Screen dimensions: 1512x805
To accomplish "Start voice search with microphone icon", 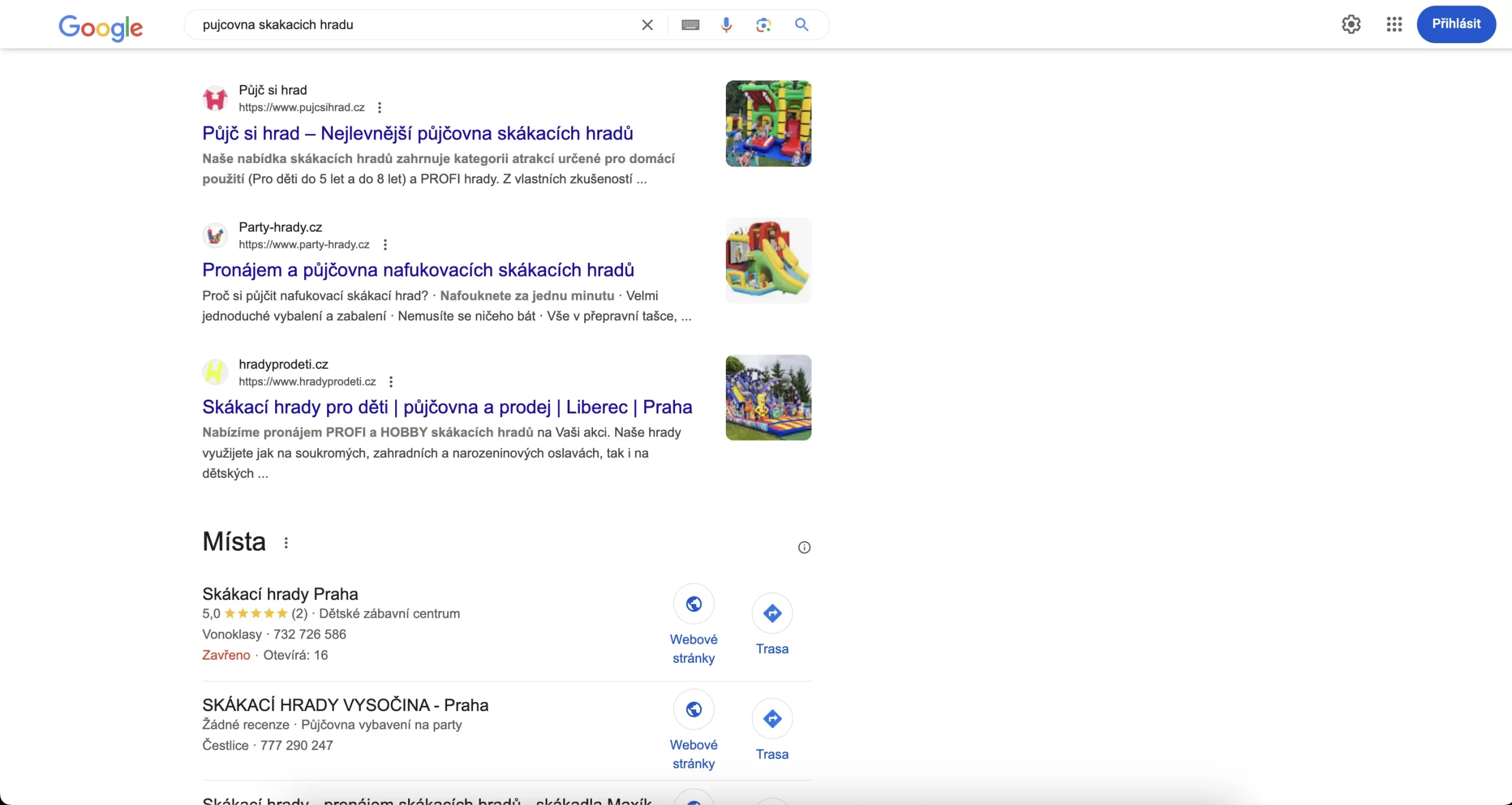I will click(x=726, y=25).
